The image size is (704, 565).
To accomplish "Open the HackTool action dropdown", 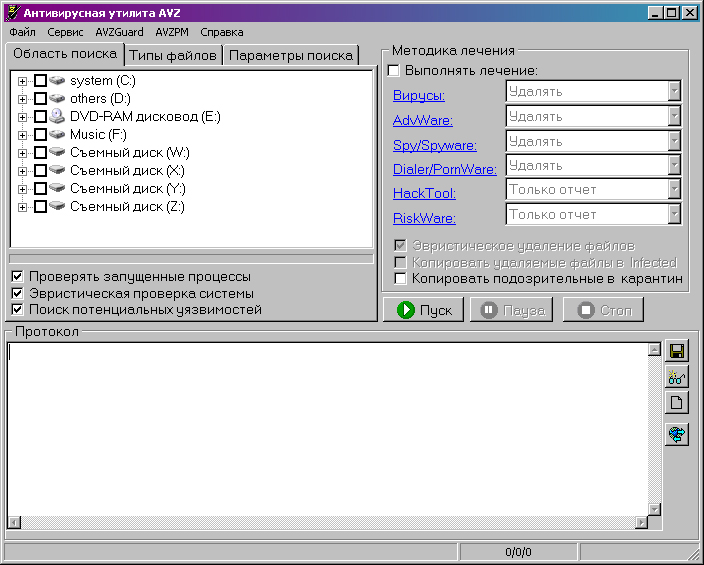I will [674, 190].
